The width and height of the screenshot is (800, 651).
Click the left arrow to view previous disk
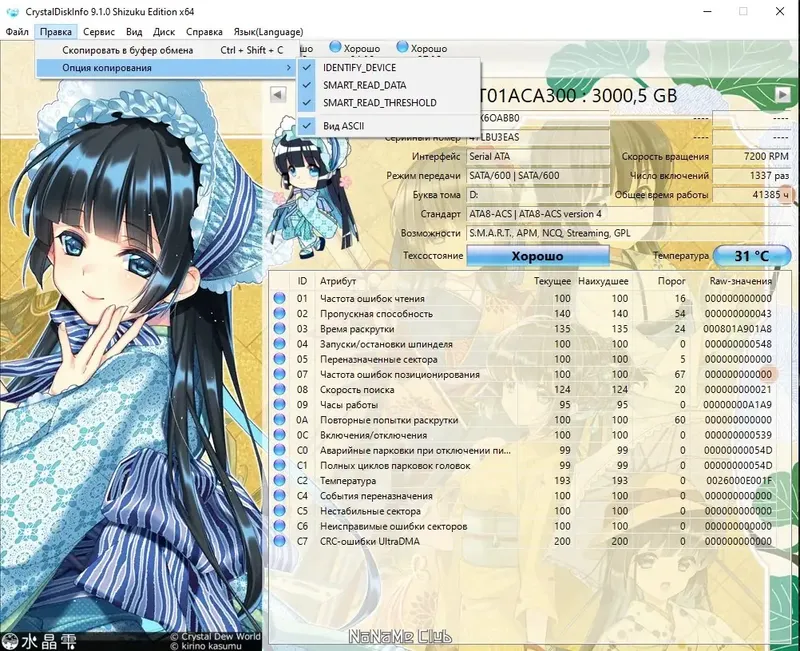276,94
